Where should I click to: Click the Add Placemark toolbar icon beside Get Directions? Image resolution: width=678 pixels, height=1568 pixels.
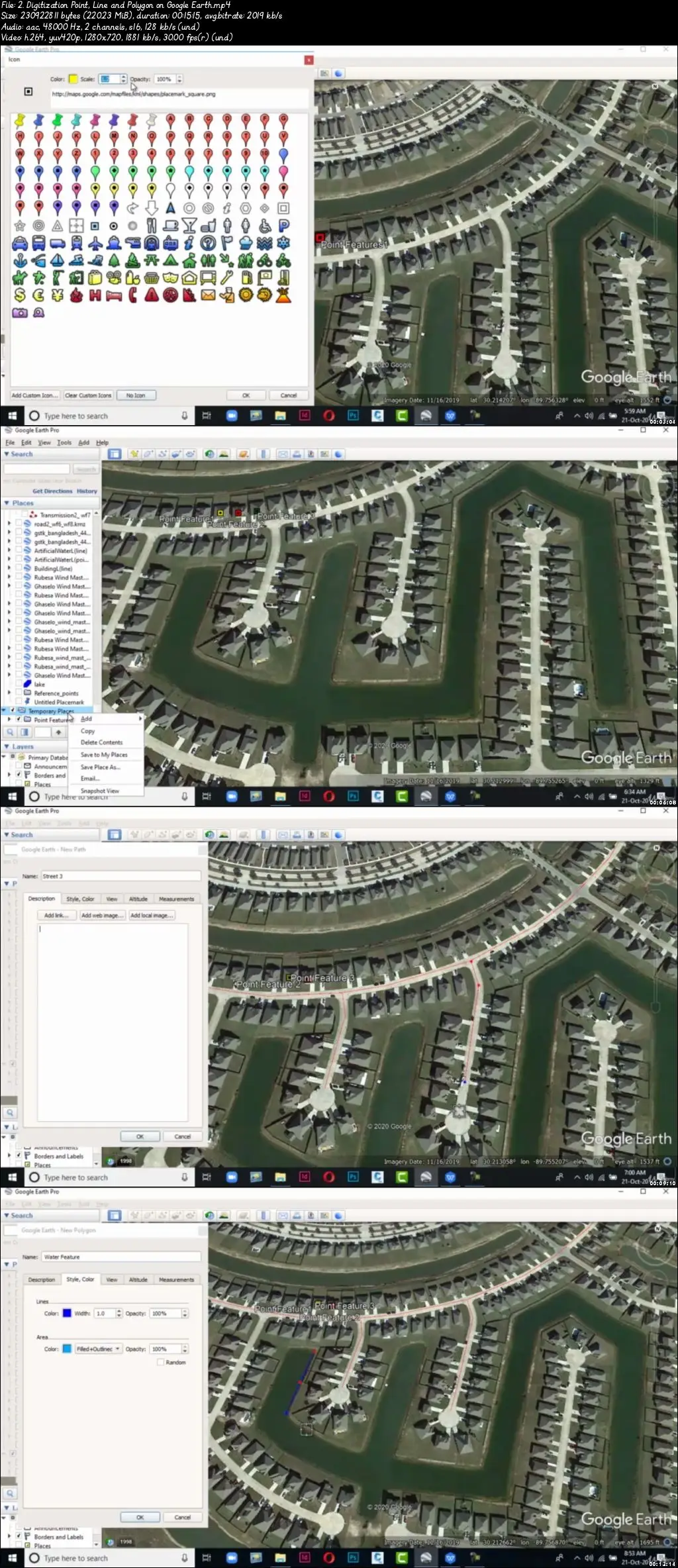click(134, 454)
